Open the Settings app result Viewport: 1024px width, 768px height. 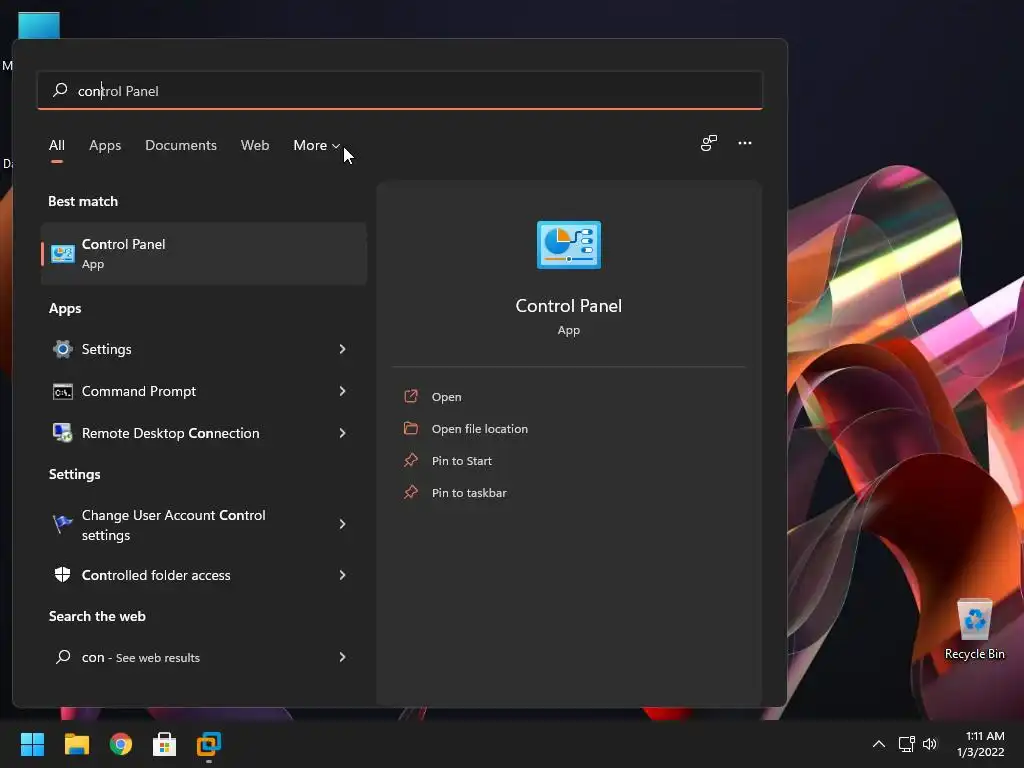tap(204, 349)
